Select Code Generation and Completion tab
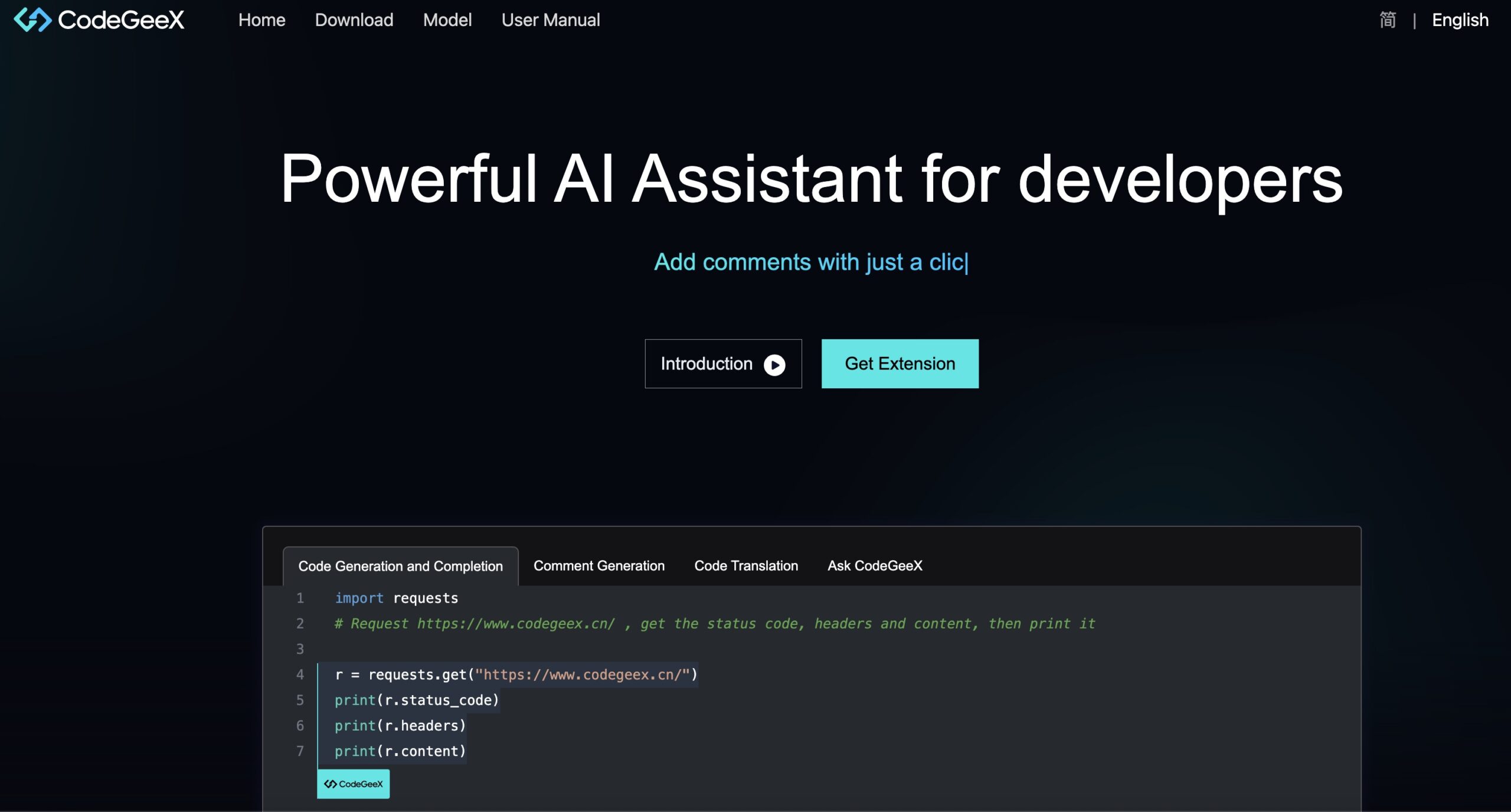This screenshot has width=1511, height=812. [x=400, y=566]
